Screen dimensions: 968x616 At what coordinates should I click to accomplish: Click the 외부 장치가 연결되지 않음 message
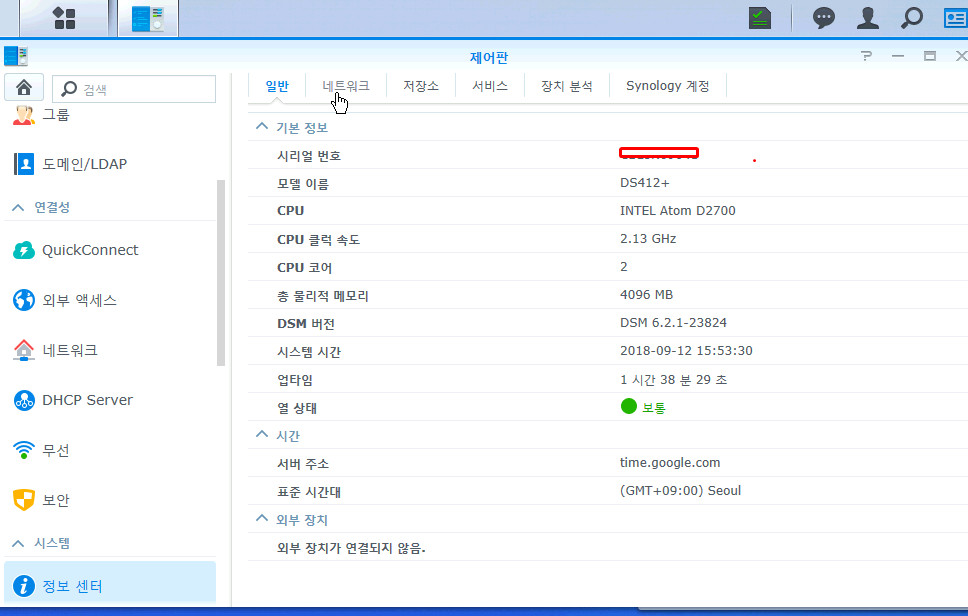point(351,548)
